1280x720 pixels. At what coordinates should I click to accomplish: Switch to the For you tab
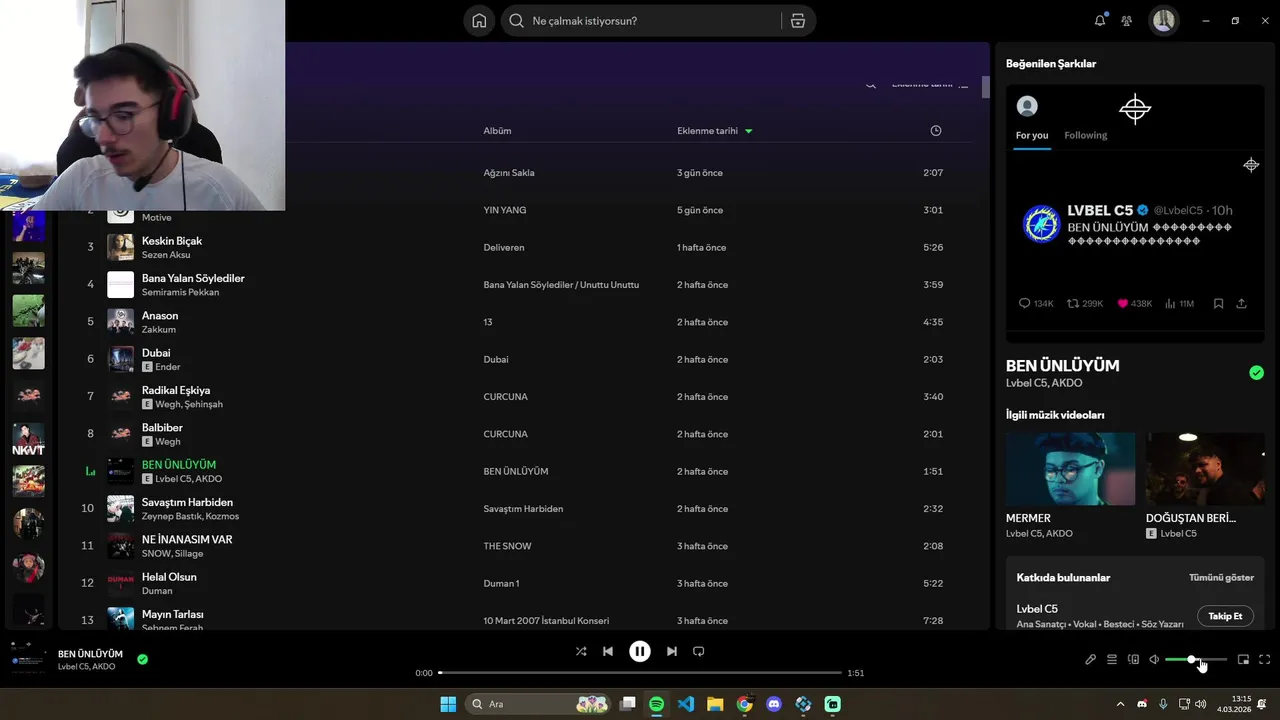1032,135
